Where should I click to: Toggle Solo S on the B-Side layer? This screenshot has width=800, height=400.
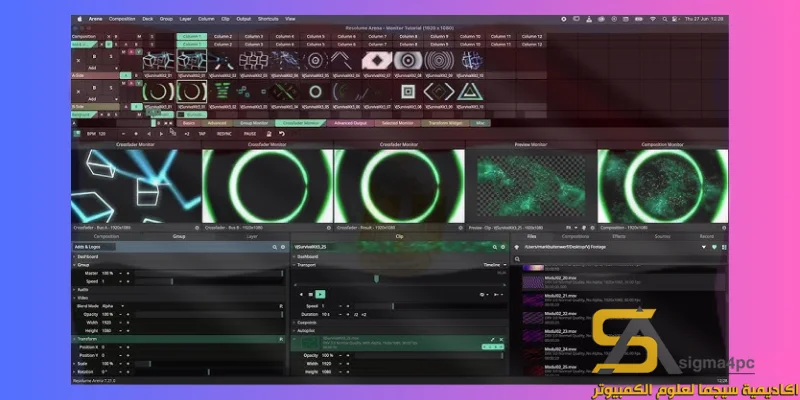pyautogui.click(x=111, y=88)
